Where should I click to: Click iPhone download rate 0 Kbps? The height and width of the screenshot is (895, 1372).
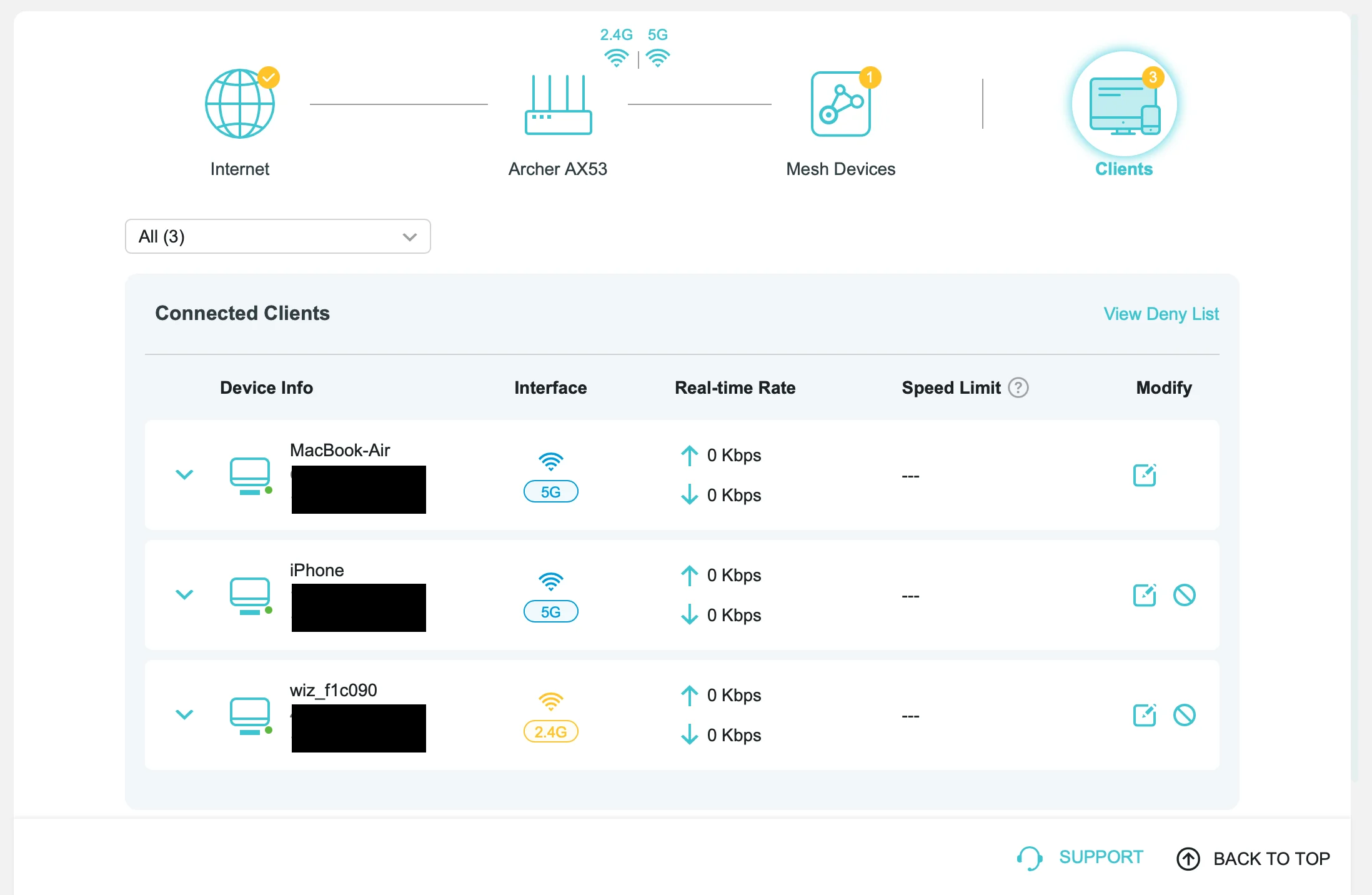coord(734,615)
